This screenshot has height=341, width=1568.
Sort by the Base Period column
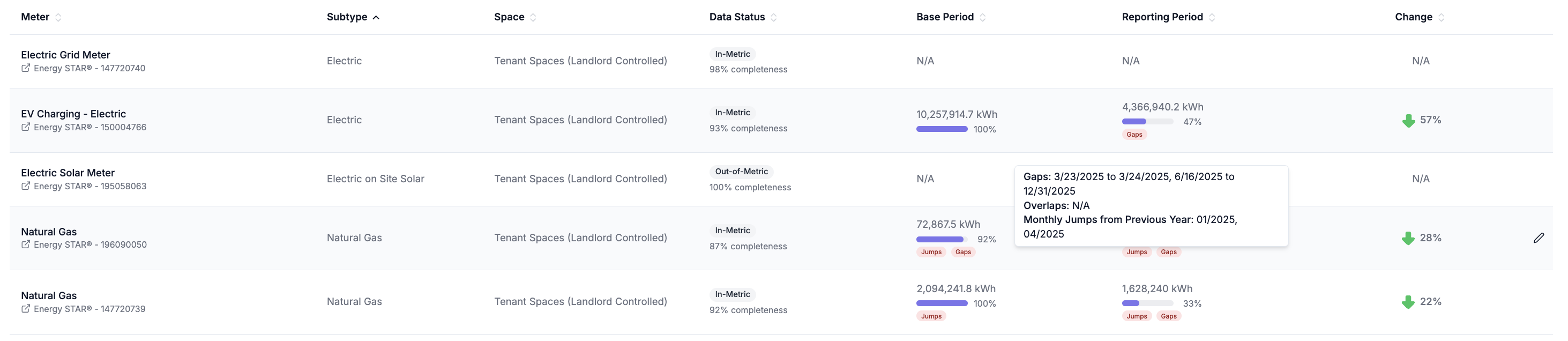coord(982,18)
